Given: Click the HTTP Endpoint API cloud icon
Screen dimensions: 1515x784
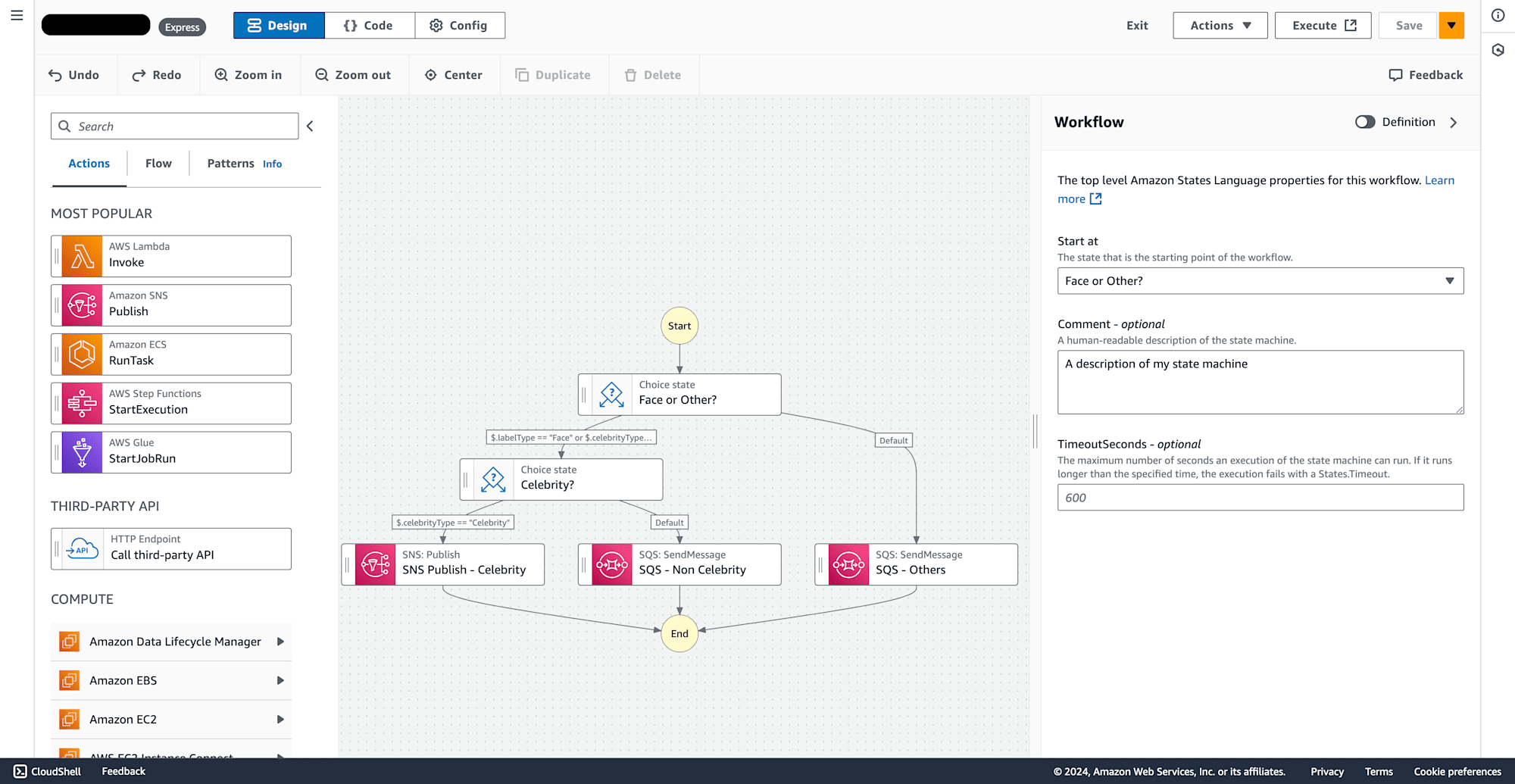Looking at the screenshot, I should 83,548.
